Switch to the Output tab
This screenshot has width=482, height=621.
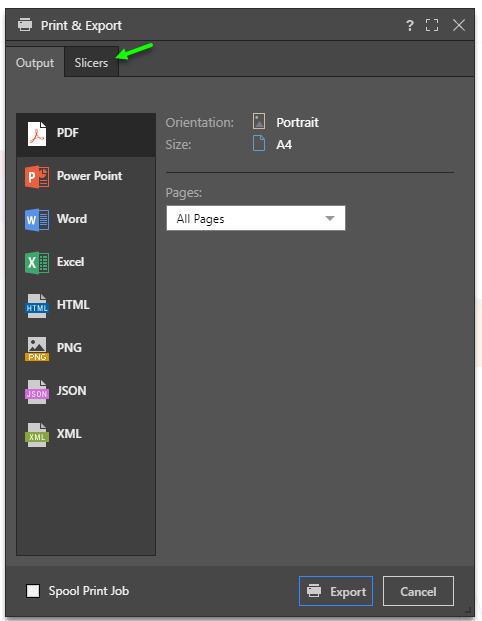[35, 63]
